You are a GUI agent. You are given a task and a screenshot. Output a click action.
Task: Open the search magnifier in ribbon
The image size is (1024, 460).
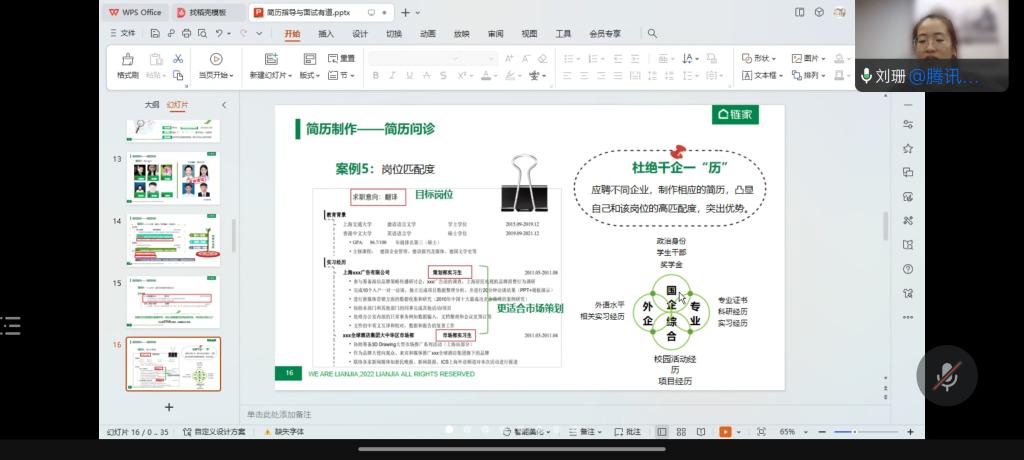point(652,33)
